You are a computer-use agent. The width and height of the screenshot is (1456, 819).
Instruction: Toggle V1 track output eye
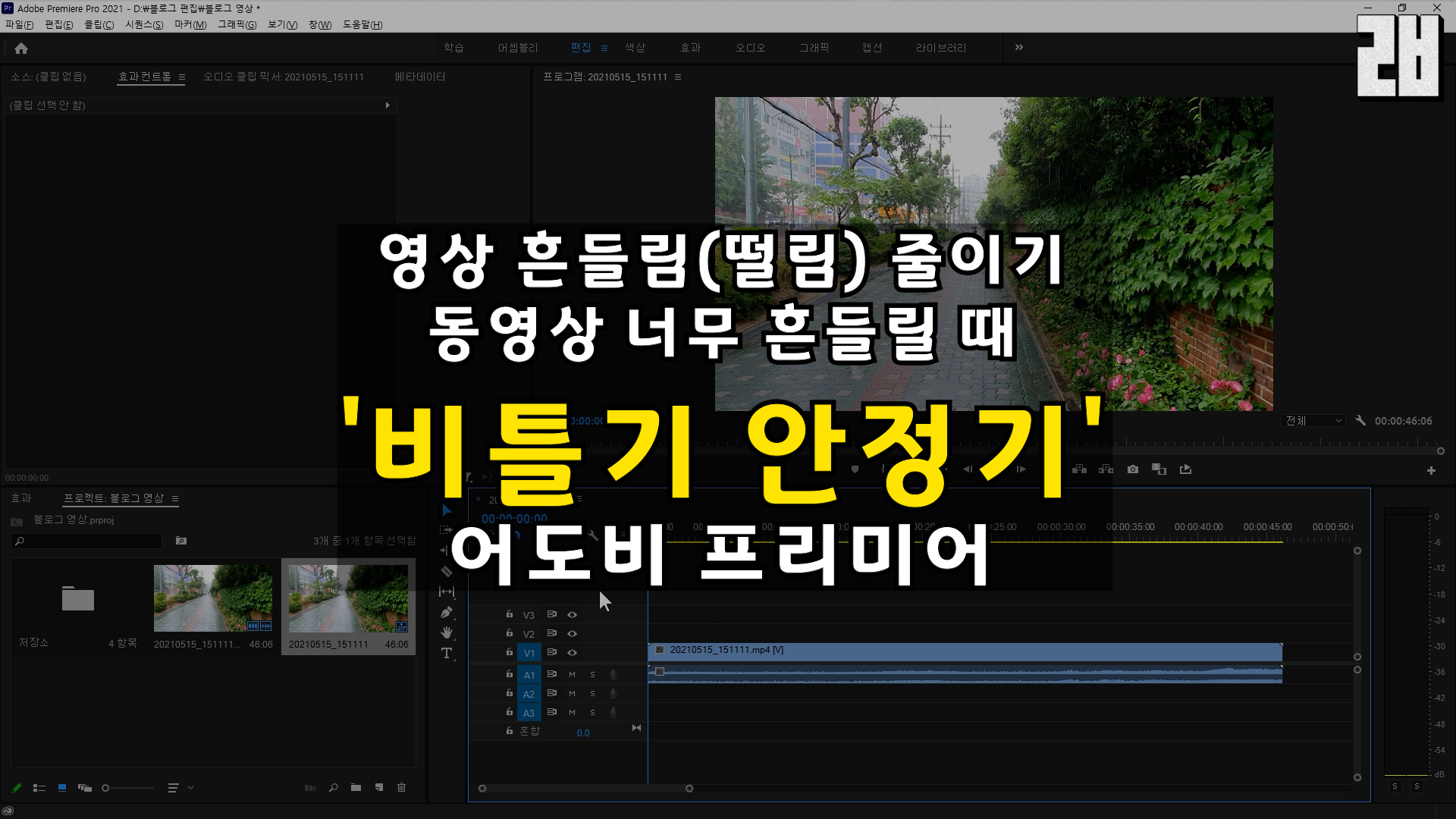[x=573, y=653]
